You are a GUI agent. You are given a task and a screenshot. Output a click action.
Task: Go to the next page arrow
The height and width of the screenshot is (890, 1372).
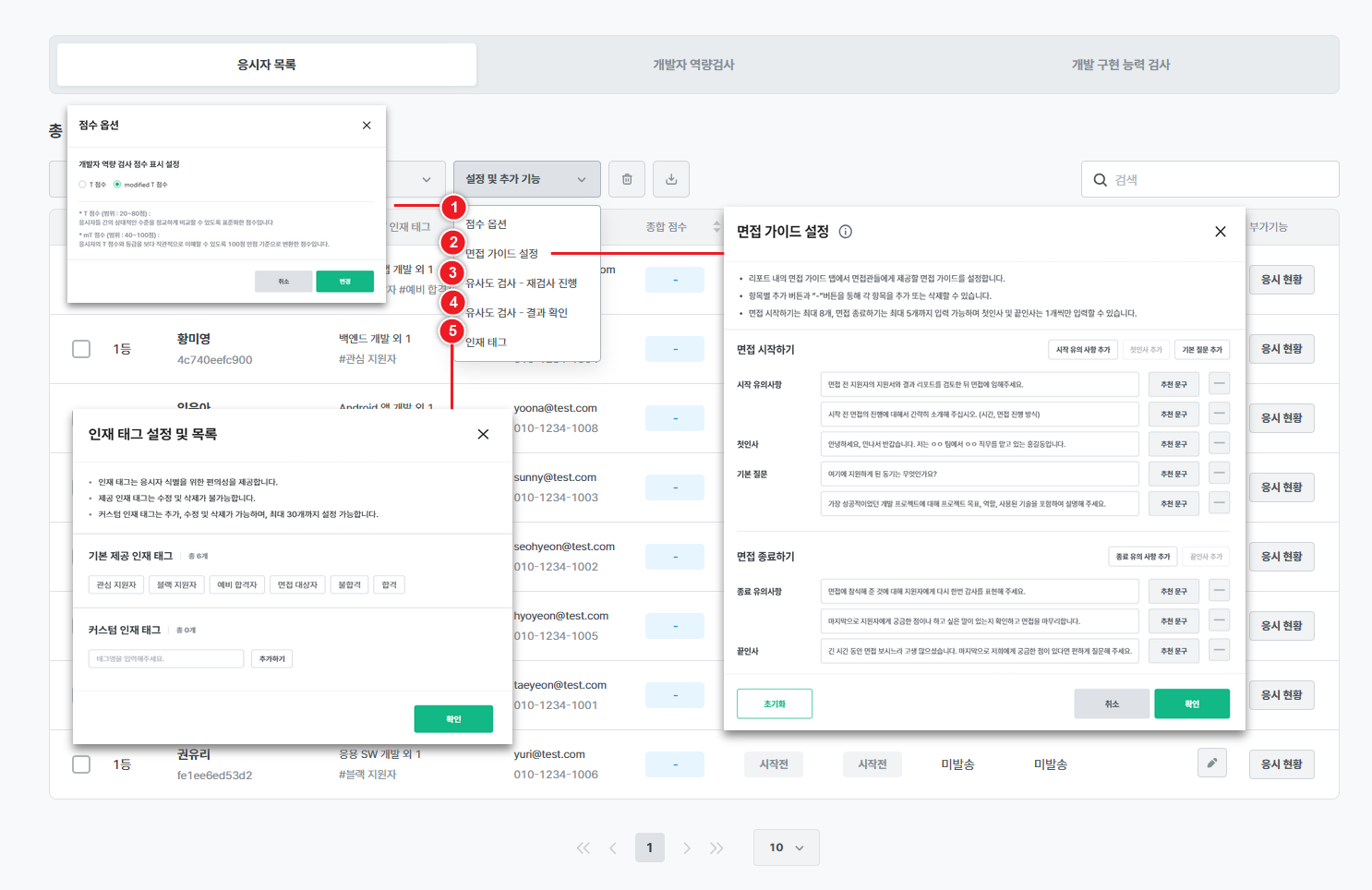click(x=686, y=848)
